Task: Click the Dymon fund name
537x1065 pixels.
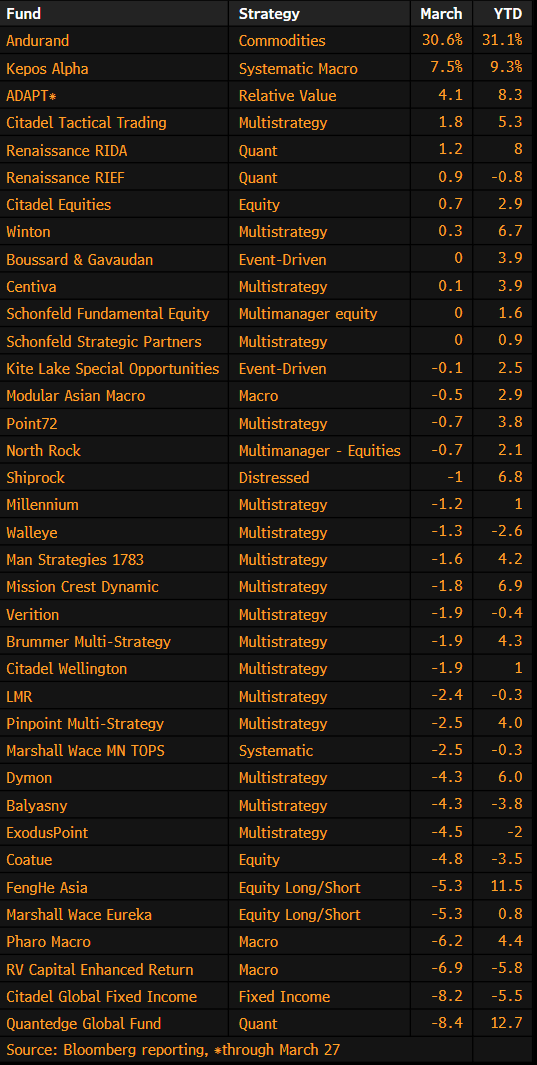Action: tap(29, 778)
